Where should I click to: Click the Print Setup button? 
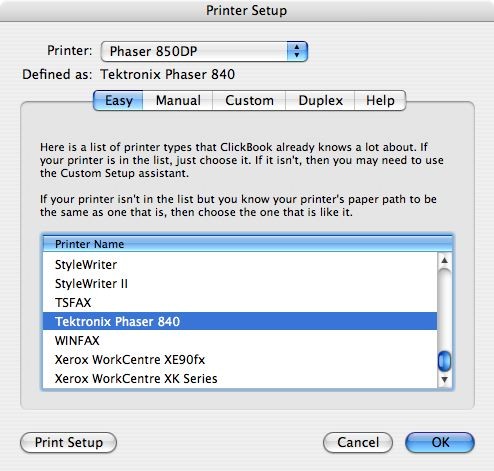click(69, 443)
